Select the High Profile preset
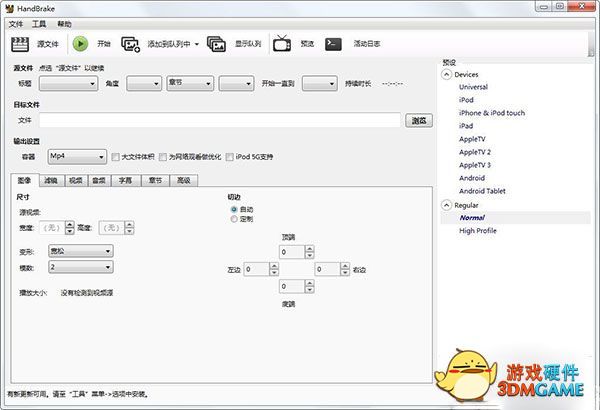This screenshot has width=600, height=410. click(x=478, y=231)
